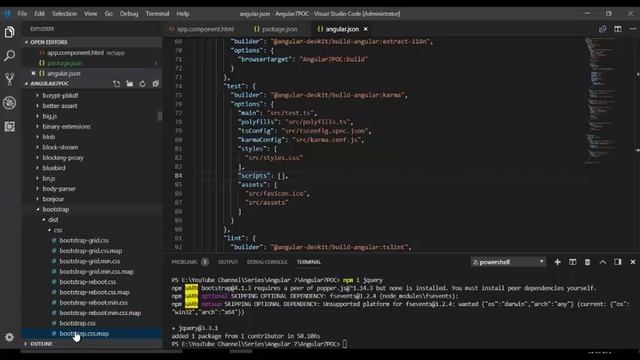Expand the Outline section
The image size is (640, 360).
point(41,344)
